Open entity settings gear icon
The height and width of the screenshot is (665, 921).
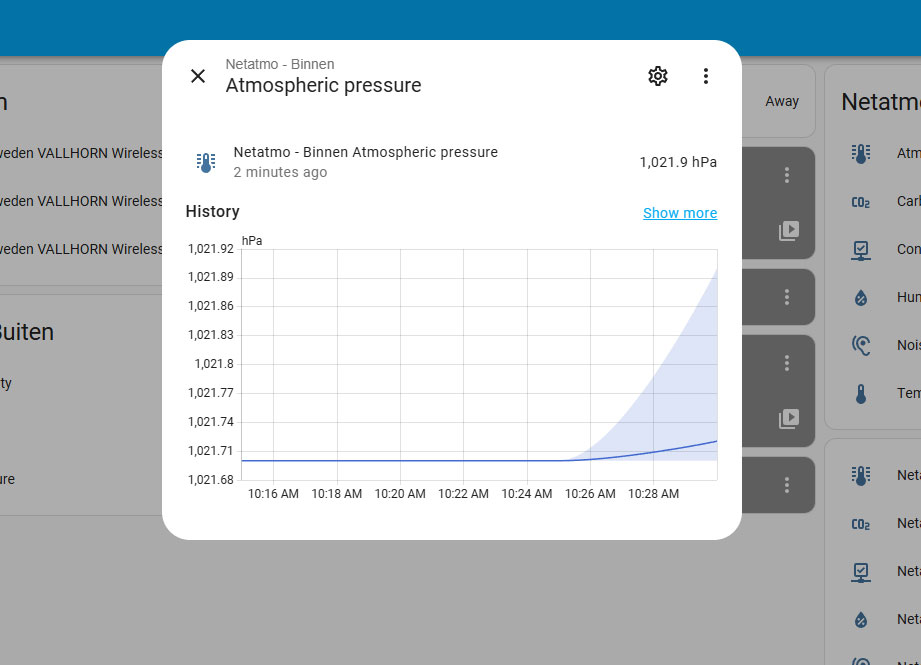tap(658, 76)
